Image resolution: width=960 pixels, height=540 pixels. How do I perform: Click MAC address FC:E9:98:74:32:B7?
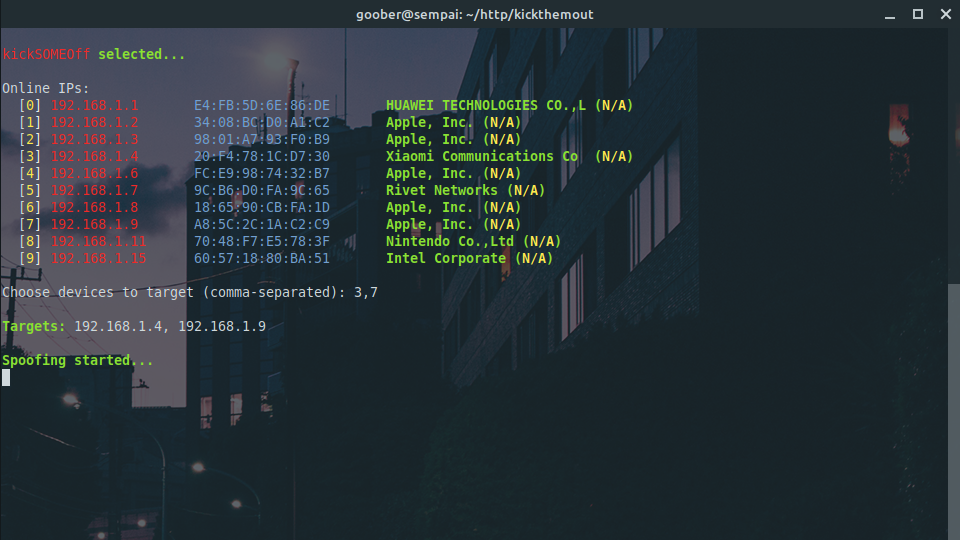(x=262, y=173)
